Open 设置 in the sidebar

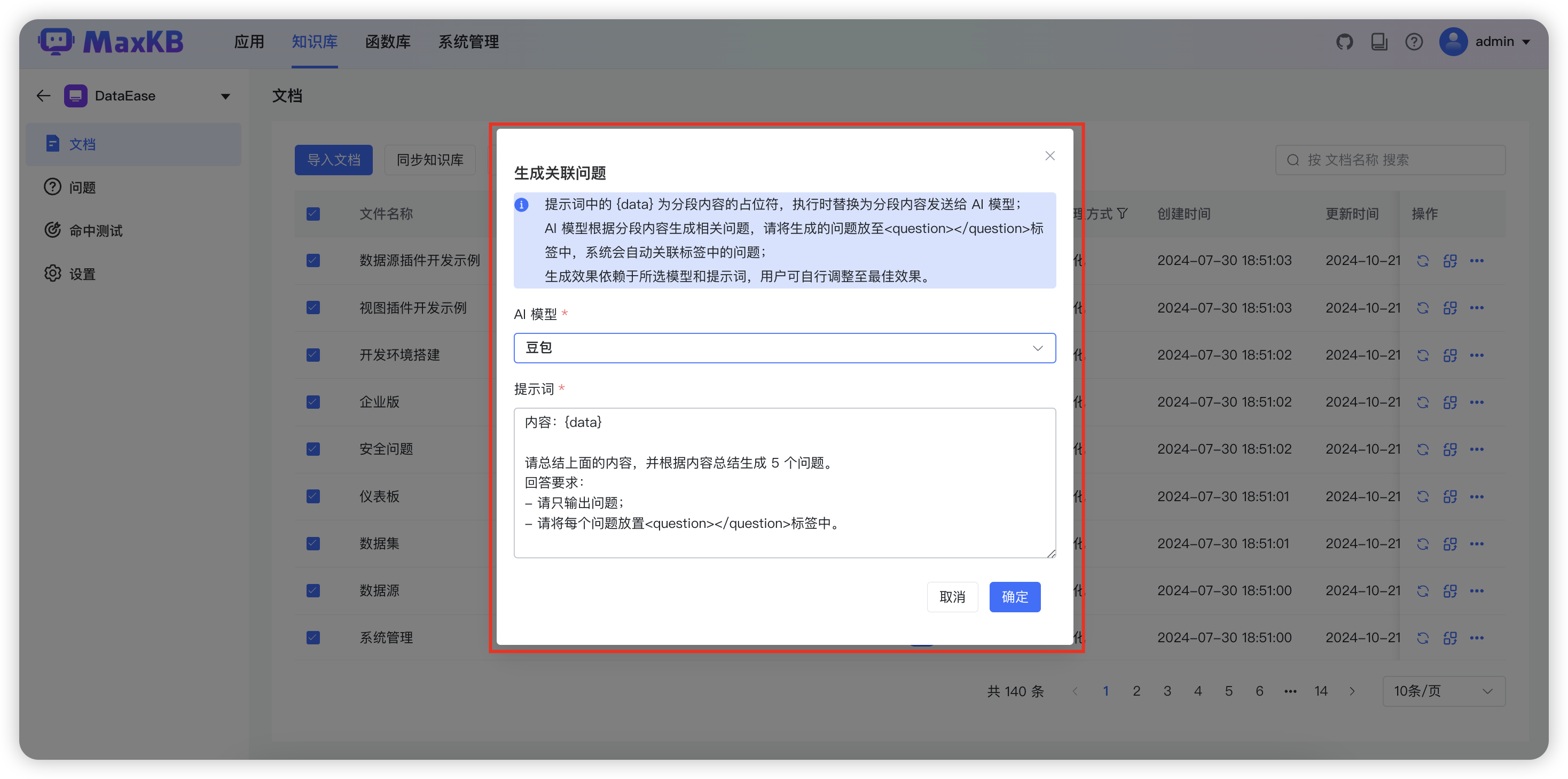pyautogui.click(x=134, y=274)
